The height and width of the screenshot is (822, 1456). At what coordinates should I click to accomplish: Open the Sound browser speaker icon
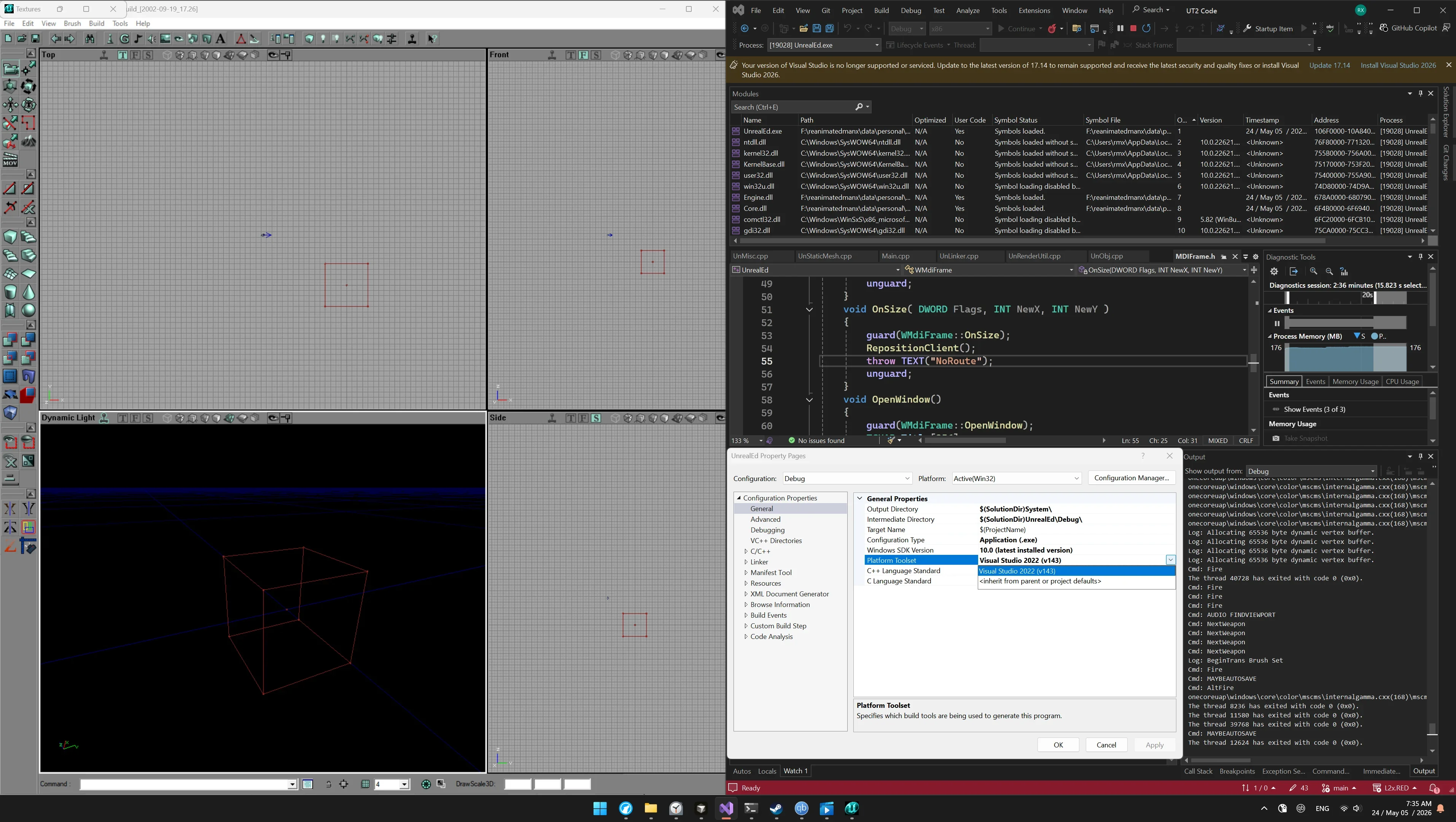(152, 39)
